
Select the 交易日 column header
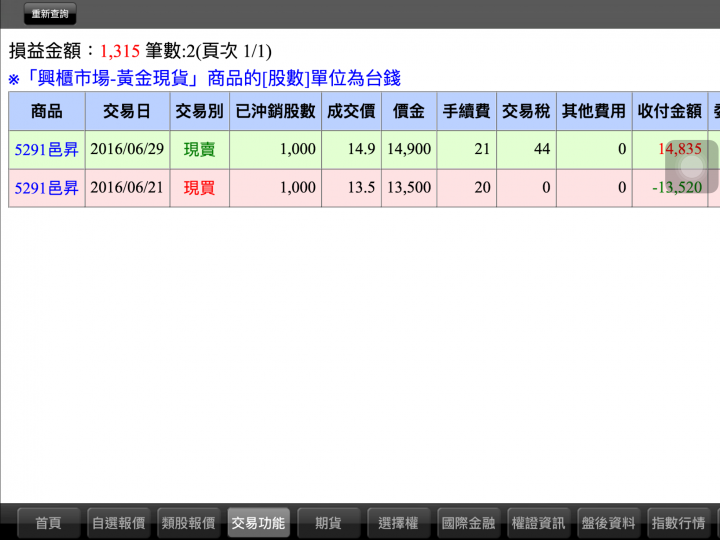coord(127,111)
